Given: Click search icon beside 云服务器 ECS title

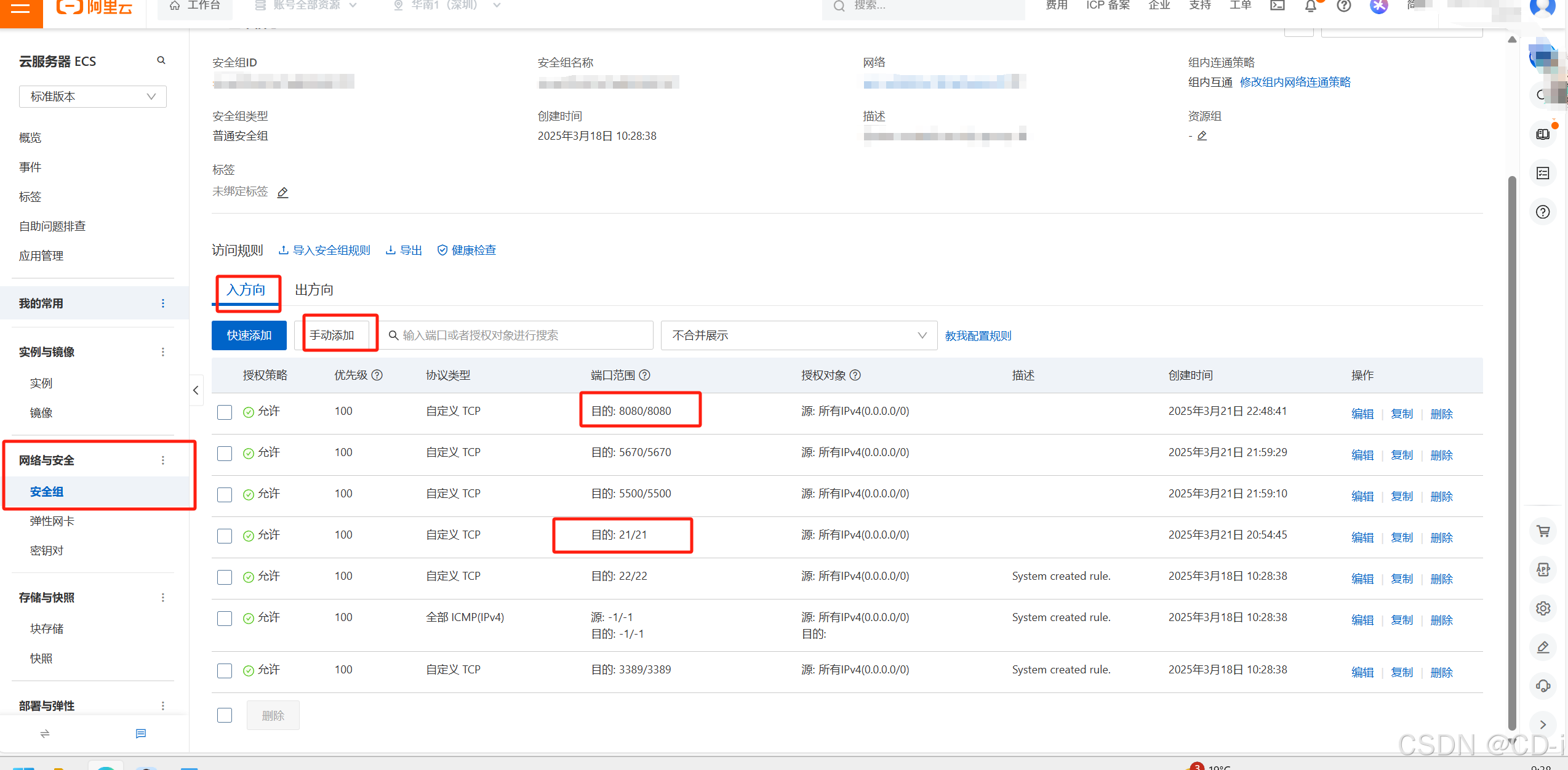Looking at the screenshot, I should coord(161,60).
